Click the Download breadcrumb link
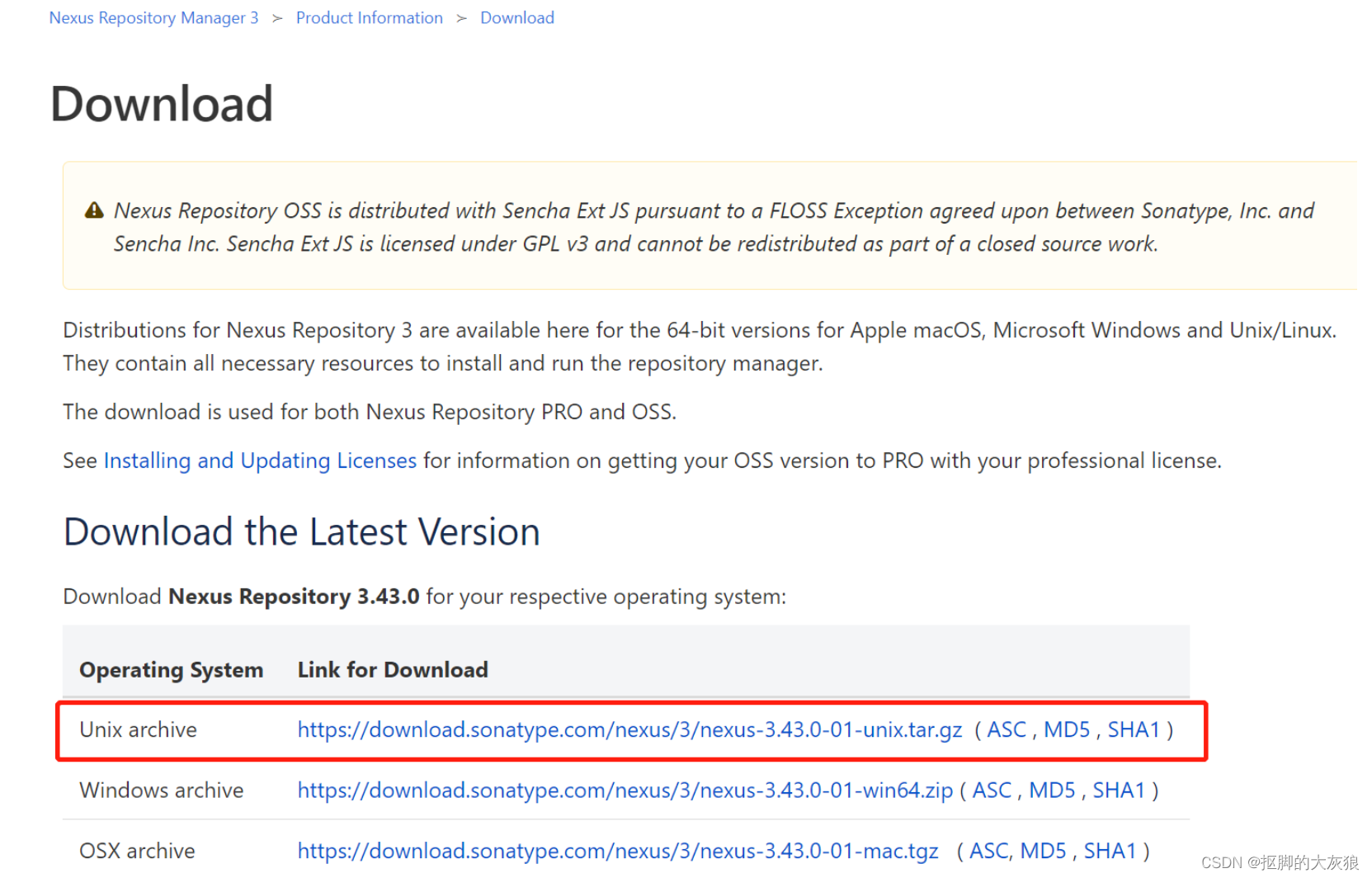 [517, 17]
